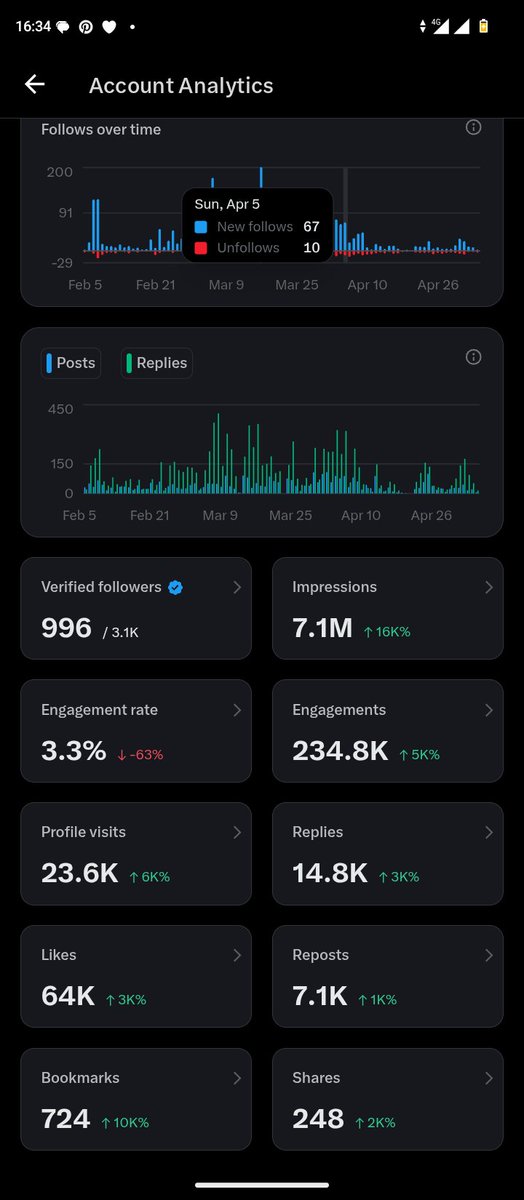Expand the Verified followers card chevron

coord(237,588)
